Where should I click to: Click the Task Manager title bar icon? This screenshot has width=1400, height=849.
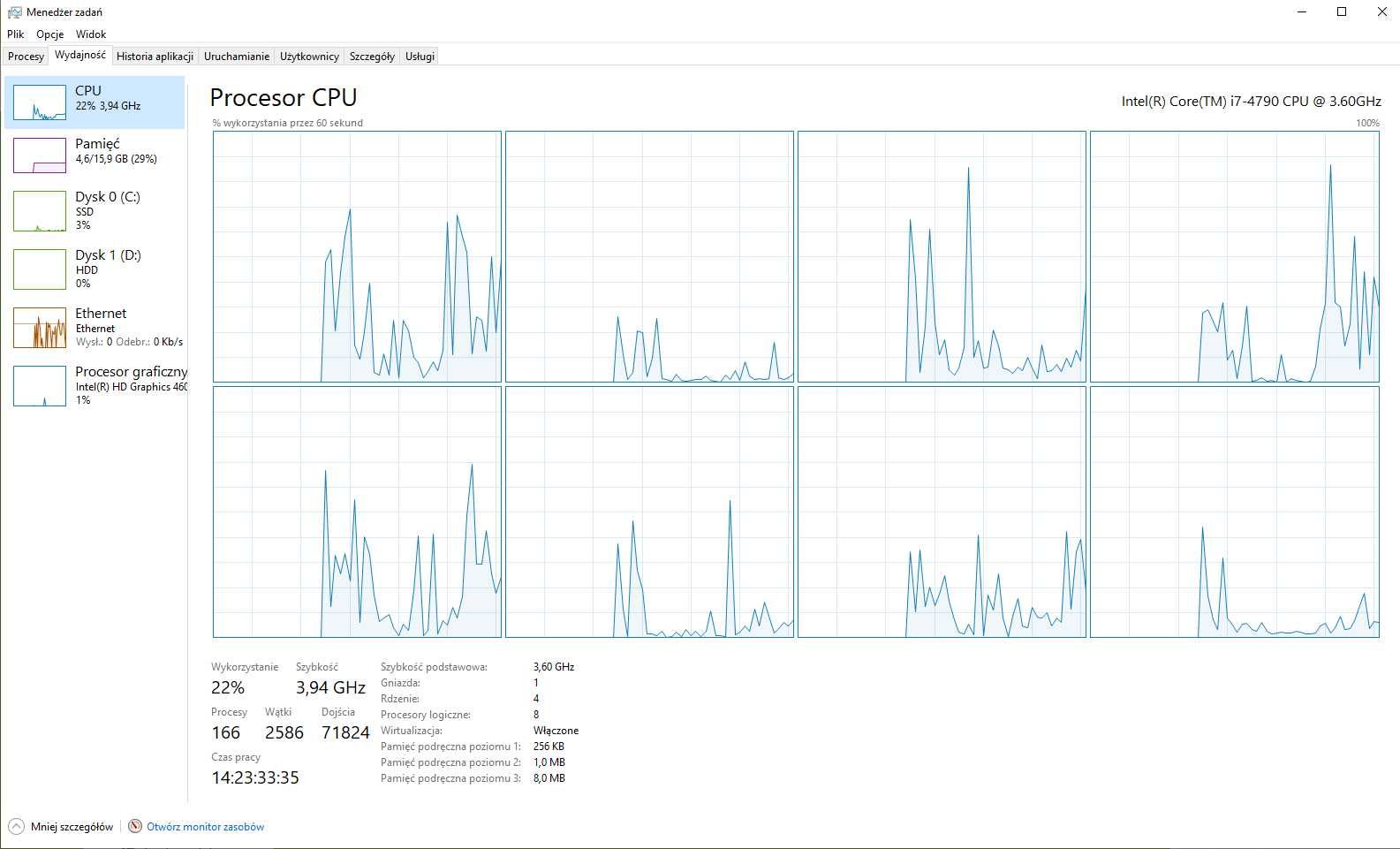tap(14, 11)
